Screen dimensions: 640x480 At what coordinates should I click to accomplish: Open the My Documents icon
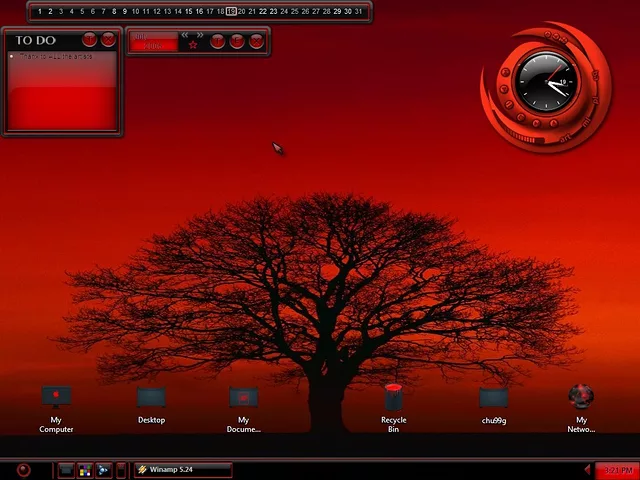(x=243, y=399)
